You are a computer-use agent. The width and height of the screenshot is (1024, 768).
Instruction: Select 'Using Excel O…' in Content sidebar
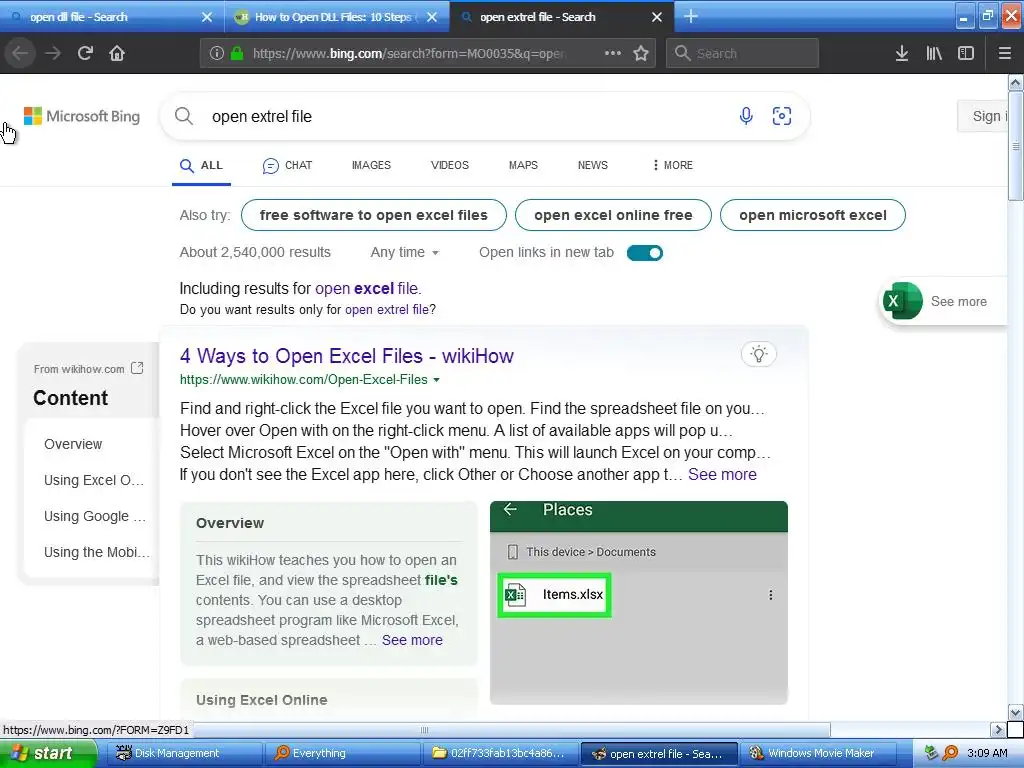point(94,480)
